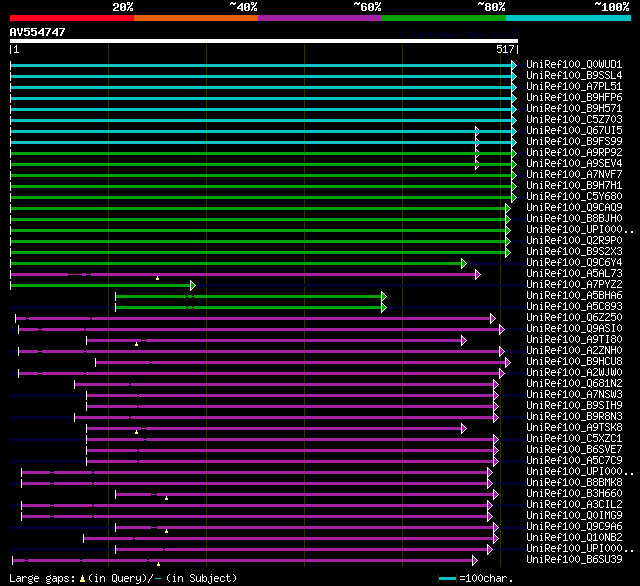The width and height of the screenshot is (640, 586).
Task: Click the yellow gap marker under Q9C9A6 alignment
Action: (167, 531)
